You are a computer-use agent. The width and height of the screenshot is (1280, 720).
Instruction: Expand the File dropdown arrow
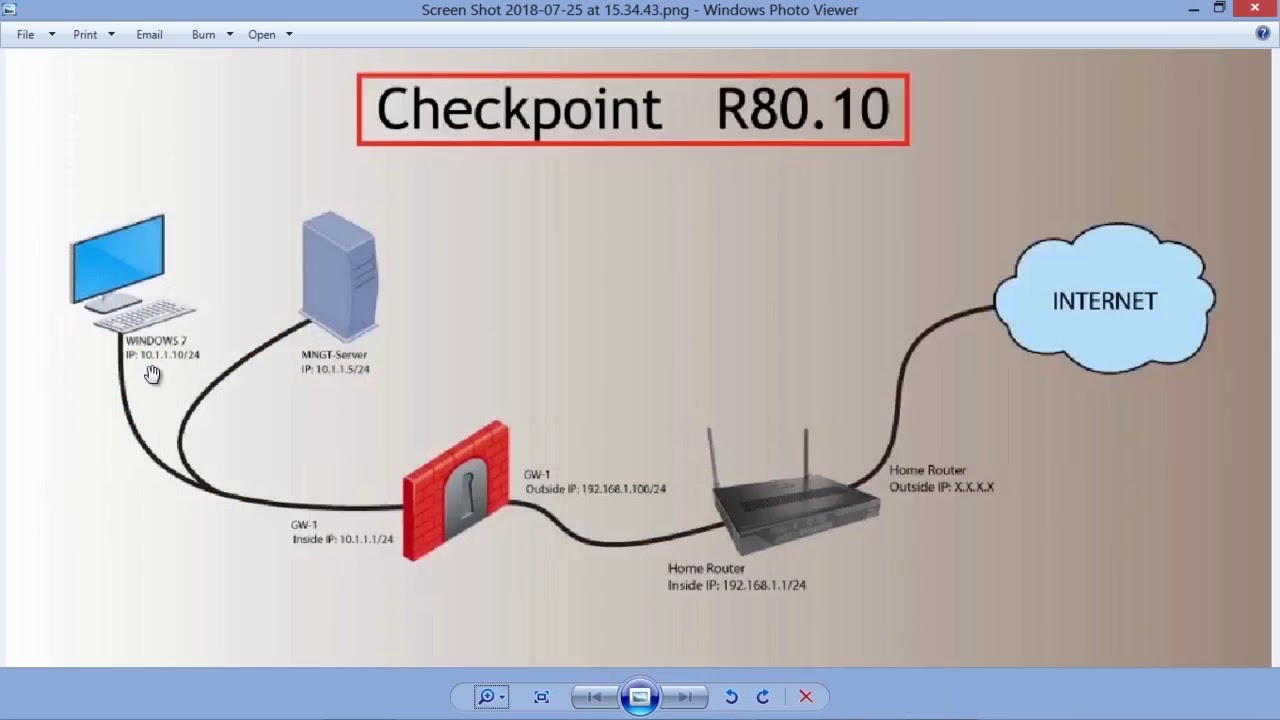[x=52, y=34]
